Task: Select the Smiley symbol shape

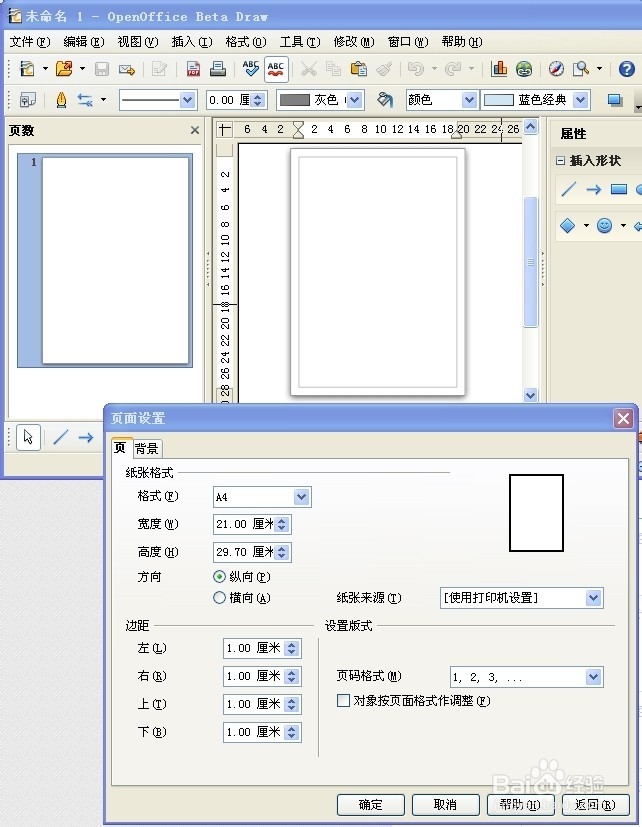Action: pos(605,226)
